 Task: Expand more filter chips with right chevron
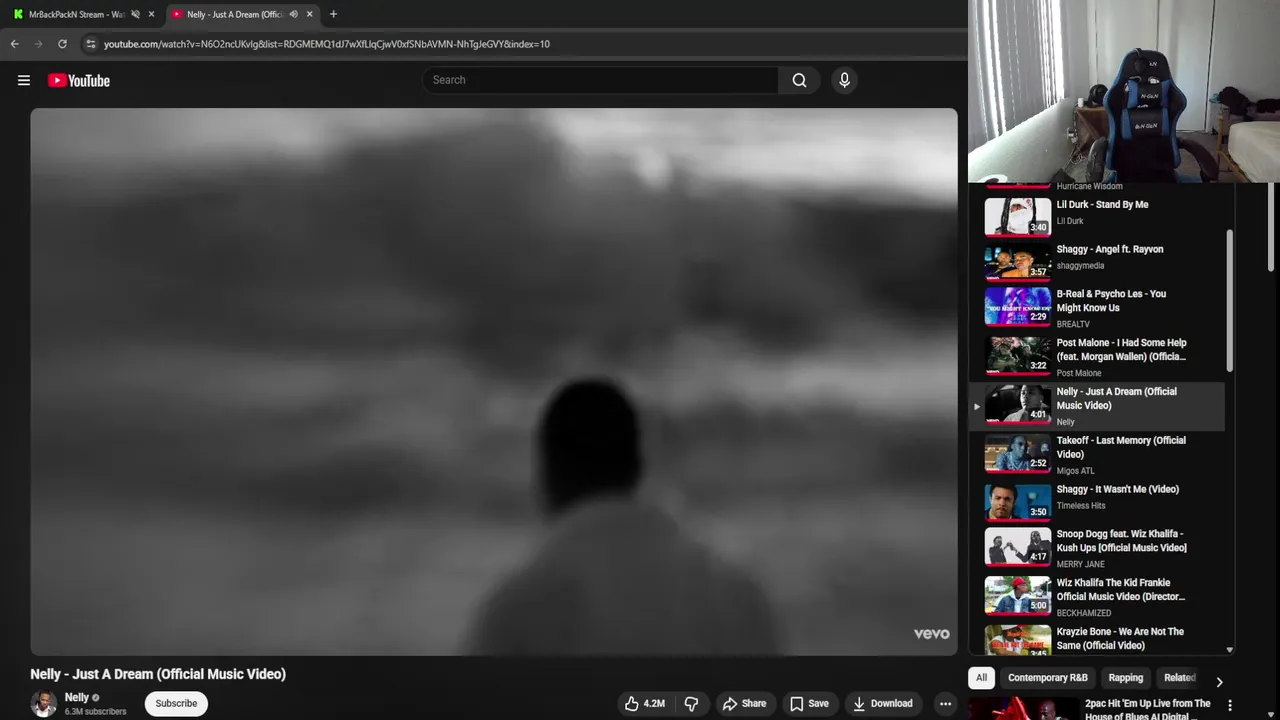(1219, 682)
